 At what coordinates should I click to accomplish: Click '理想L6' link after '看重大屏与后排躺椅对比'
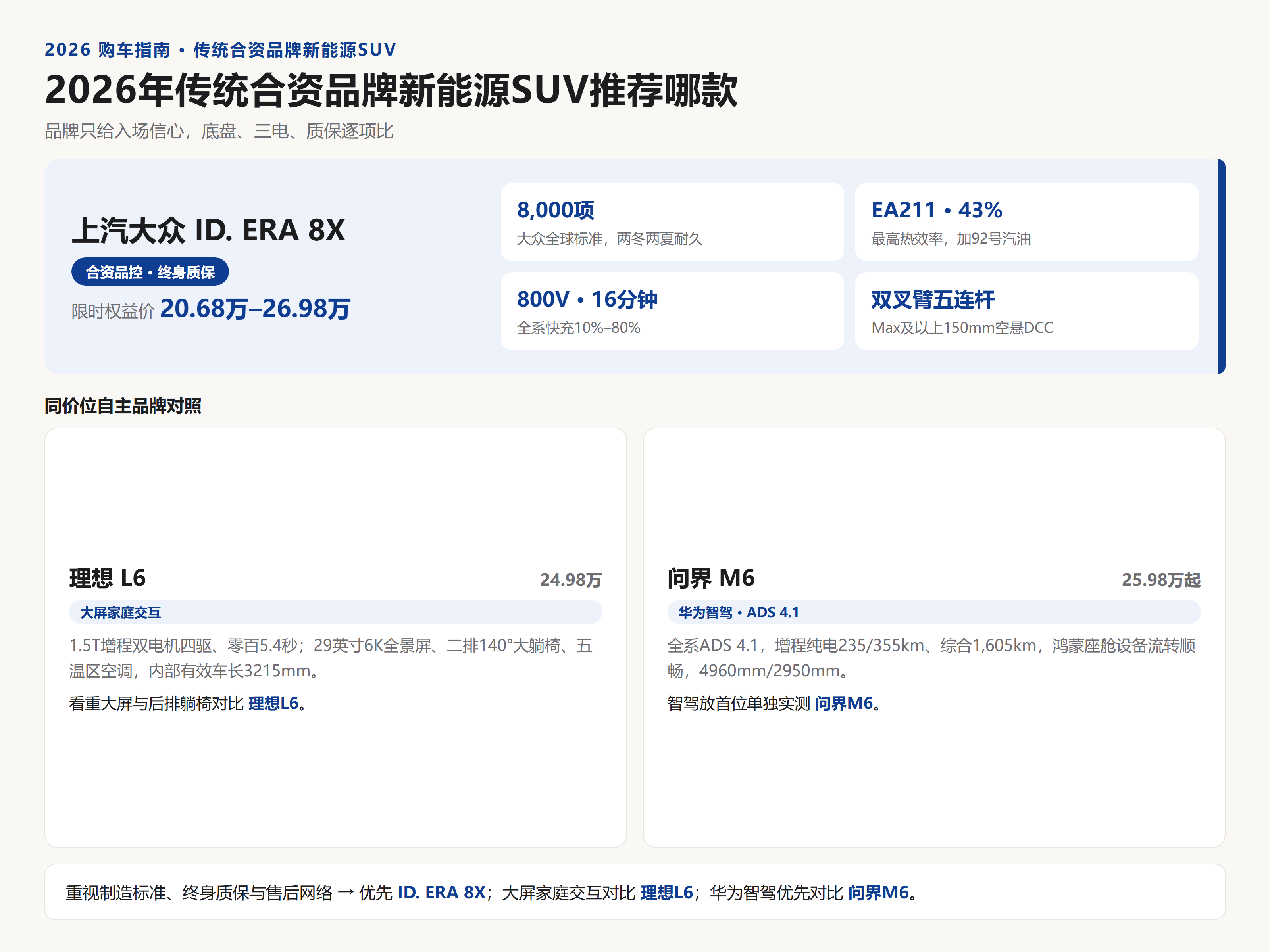pyautogui.click(x=273, y=704)
